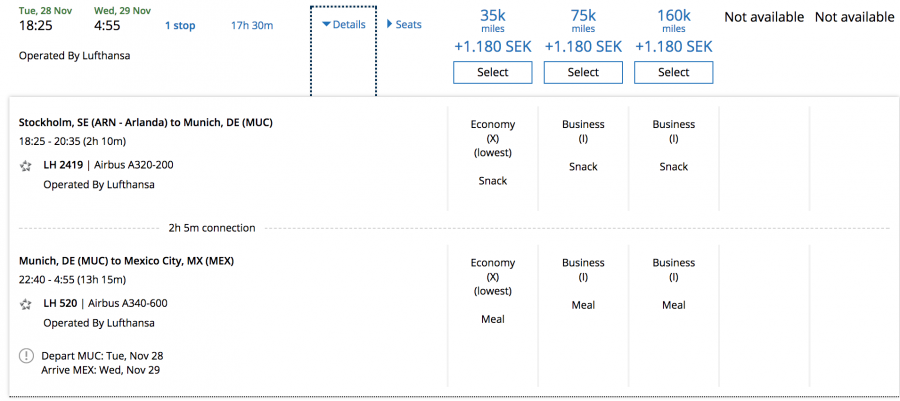This screenshot has width=900, height=401.
Task: Click the info icon beside Depart MUC
Action: pyautogui.click(x=26, y=355)
